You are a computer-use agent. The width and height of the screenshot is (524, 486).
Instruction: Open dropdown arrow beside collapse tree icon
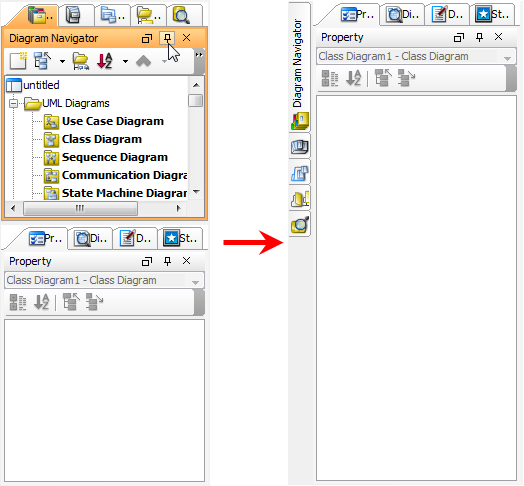[x=62, y=62]
